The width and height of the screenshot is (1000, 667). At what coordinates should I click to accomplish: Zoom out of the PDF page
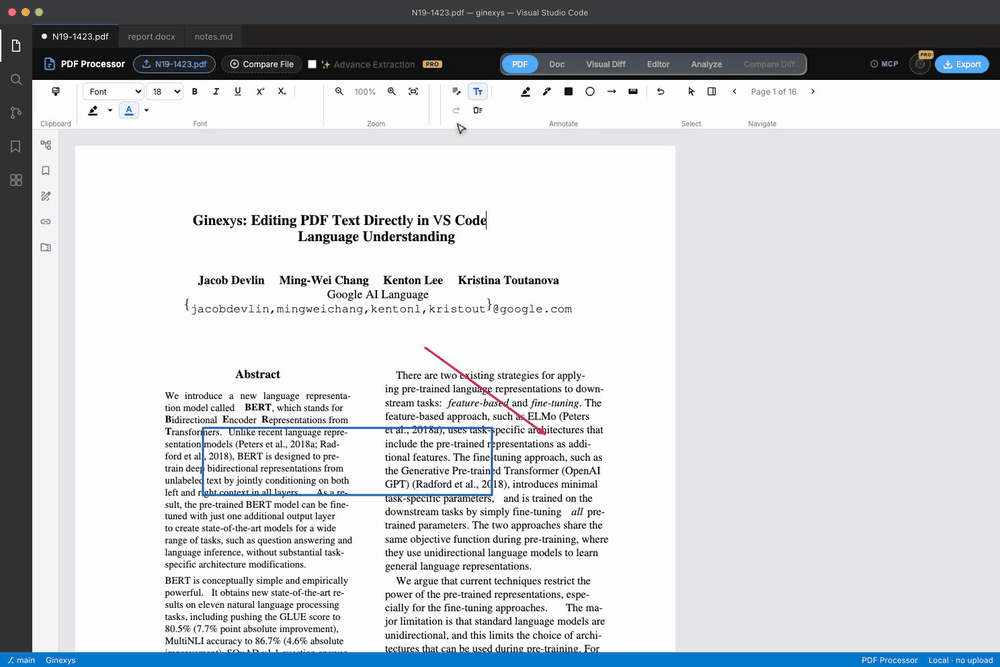tap(339, 91)
